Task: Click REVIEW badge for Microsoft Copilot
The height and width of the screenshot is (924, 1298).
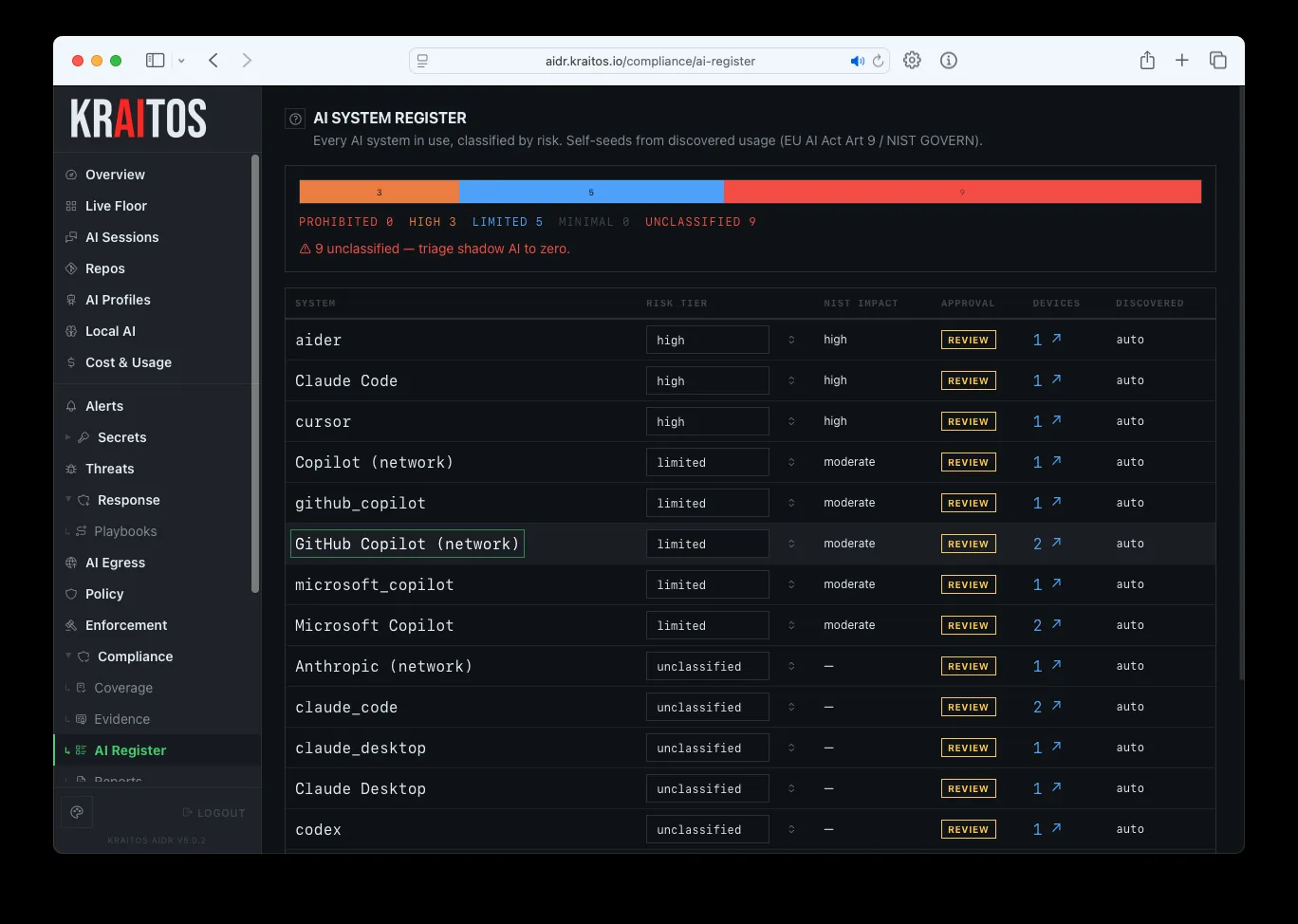Action: [x=968, y=625]
